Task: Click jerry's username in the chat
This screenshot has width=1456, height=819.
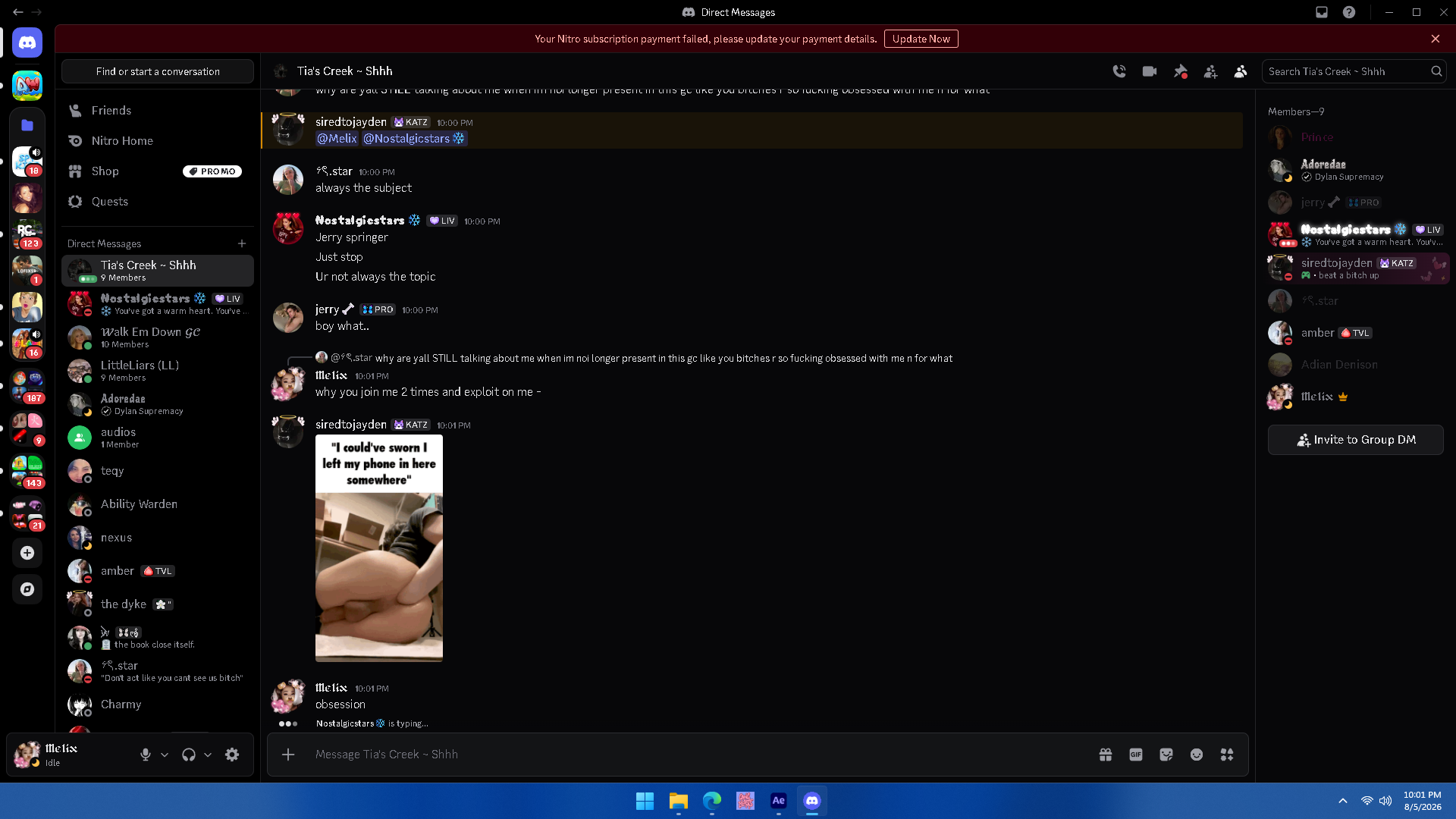Action: click(x=328, y=309)
